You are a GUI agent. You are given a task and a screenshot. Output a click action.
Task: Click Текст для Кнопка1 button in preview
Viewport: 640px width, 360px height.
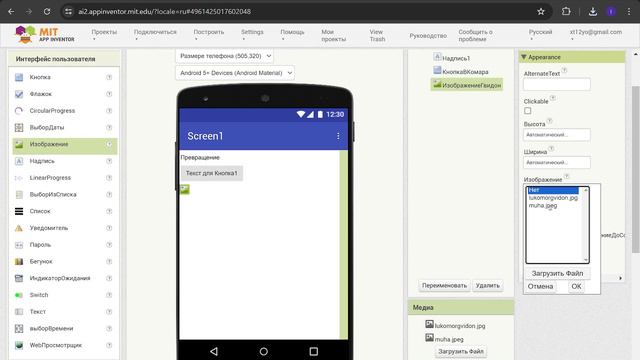(x=211, y=173)
